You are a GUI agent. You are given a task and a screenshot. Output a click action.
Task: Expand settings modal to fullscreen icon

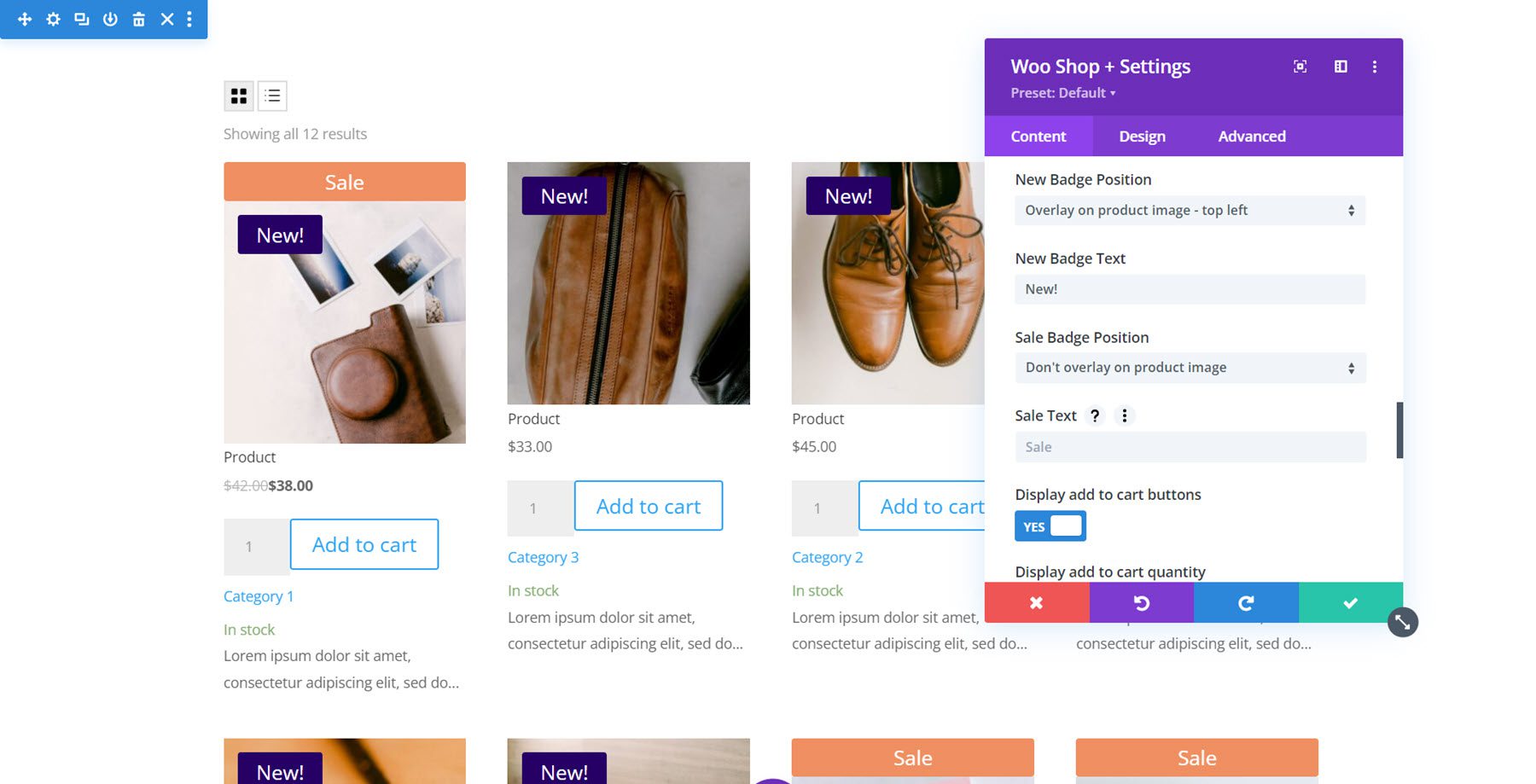pyautogui.click(x=1299, y=66)
